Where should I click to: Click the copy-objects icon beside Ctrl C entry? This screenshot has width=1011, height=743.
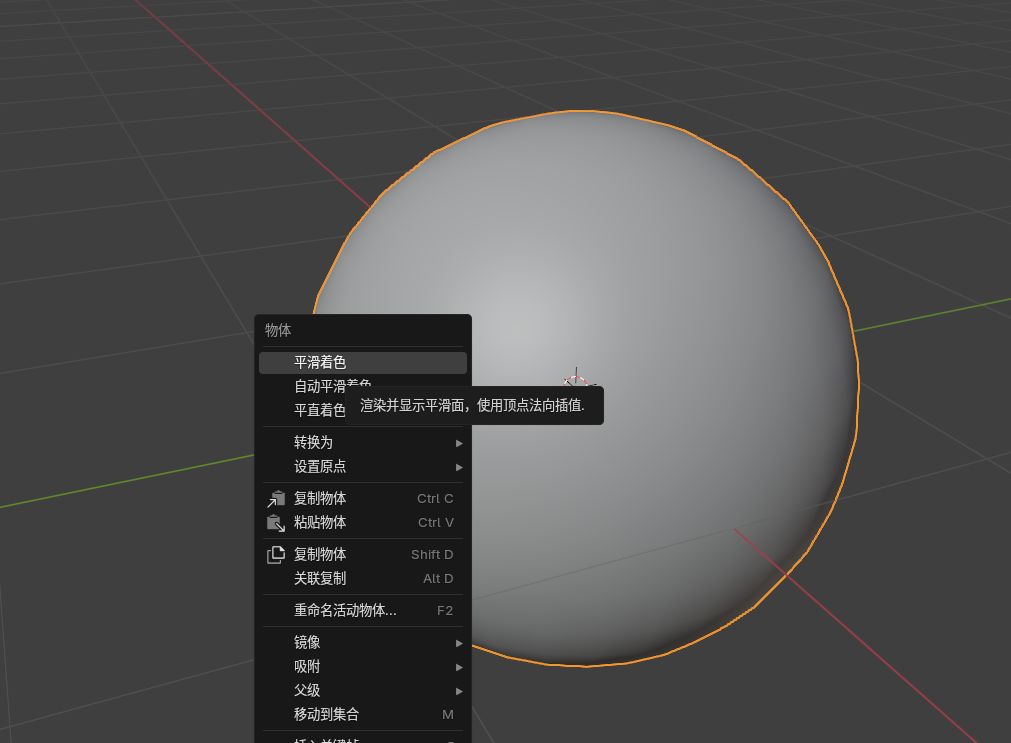[x=276, y=499]
